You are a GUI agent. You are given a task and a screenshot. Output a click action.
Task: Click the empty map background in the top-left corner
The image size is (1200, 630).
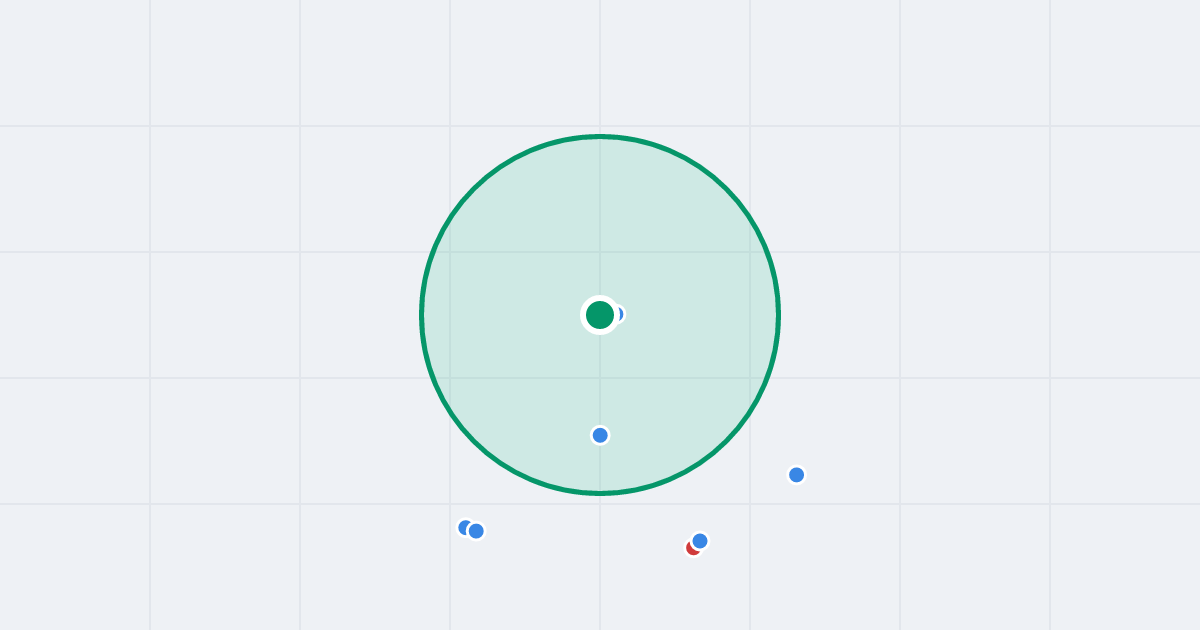click(70, 60)
